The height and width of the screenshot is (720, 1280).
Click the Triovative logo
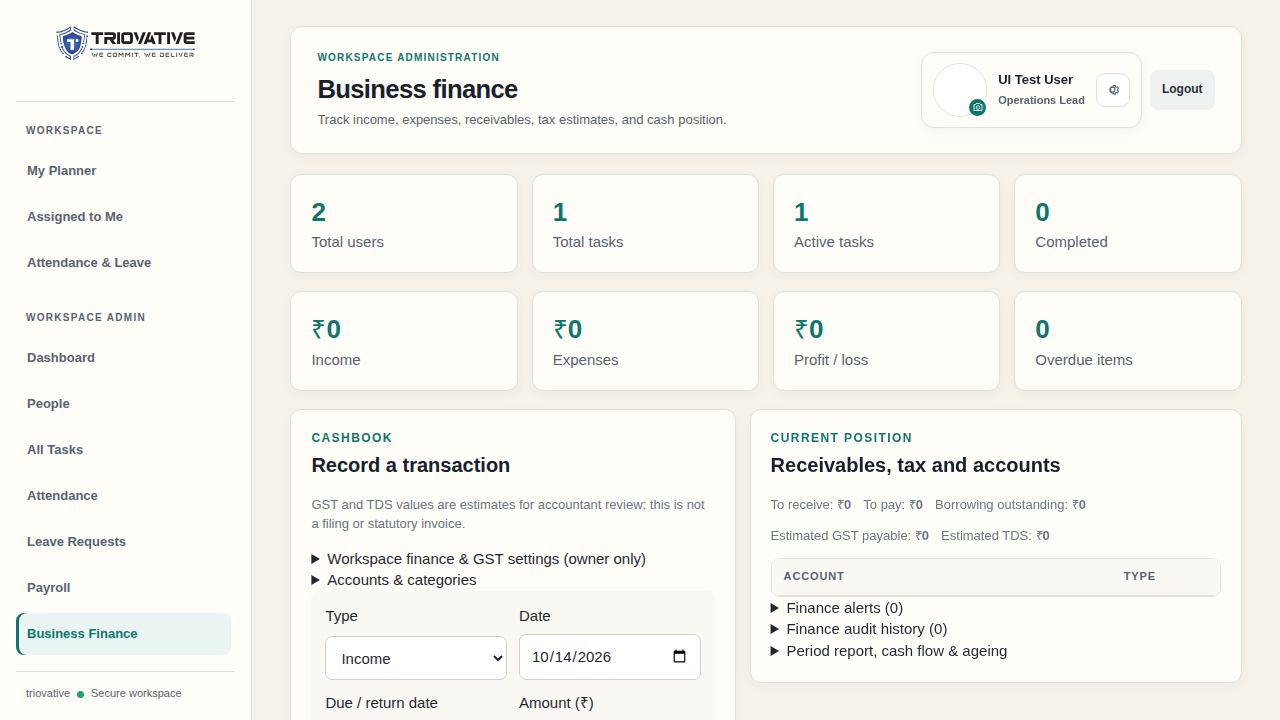pos(125,43)
